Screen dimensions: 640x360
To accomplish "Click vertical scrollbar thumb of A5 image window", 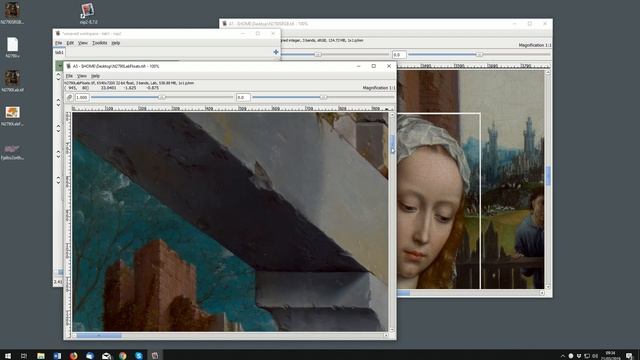I will click(392, 144).
